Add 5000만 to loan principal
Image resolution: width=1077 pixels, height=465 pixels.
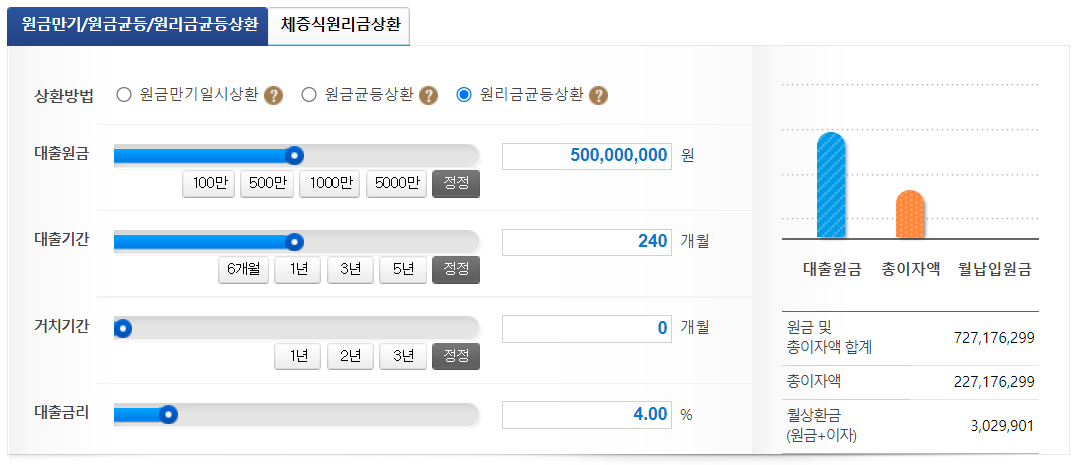point(396,184)
